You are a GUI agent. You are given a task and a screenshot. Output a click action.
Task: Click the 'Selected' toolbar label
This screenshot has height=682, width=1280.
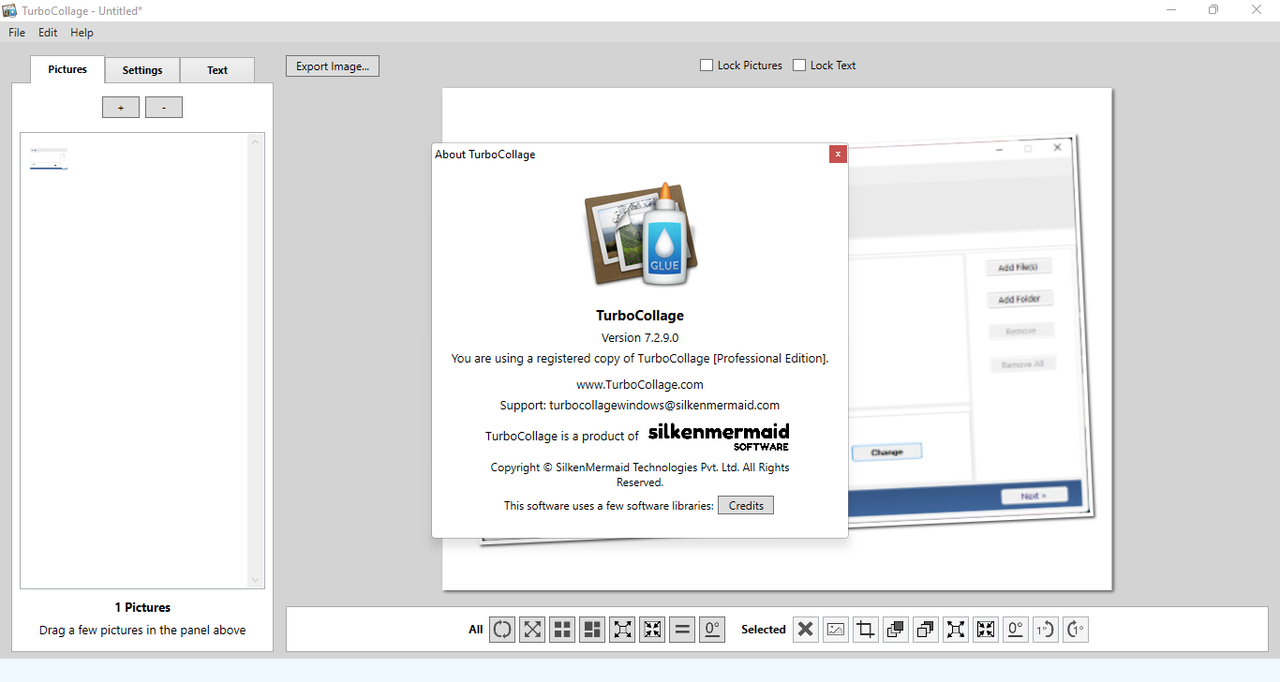coord(763,629)
